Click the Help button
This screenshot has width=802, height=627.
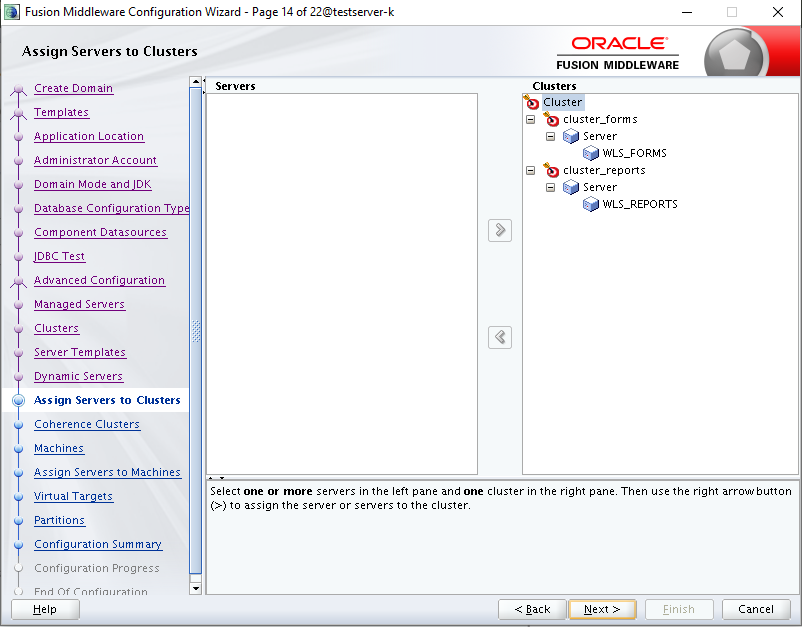45,610
